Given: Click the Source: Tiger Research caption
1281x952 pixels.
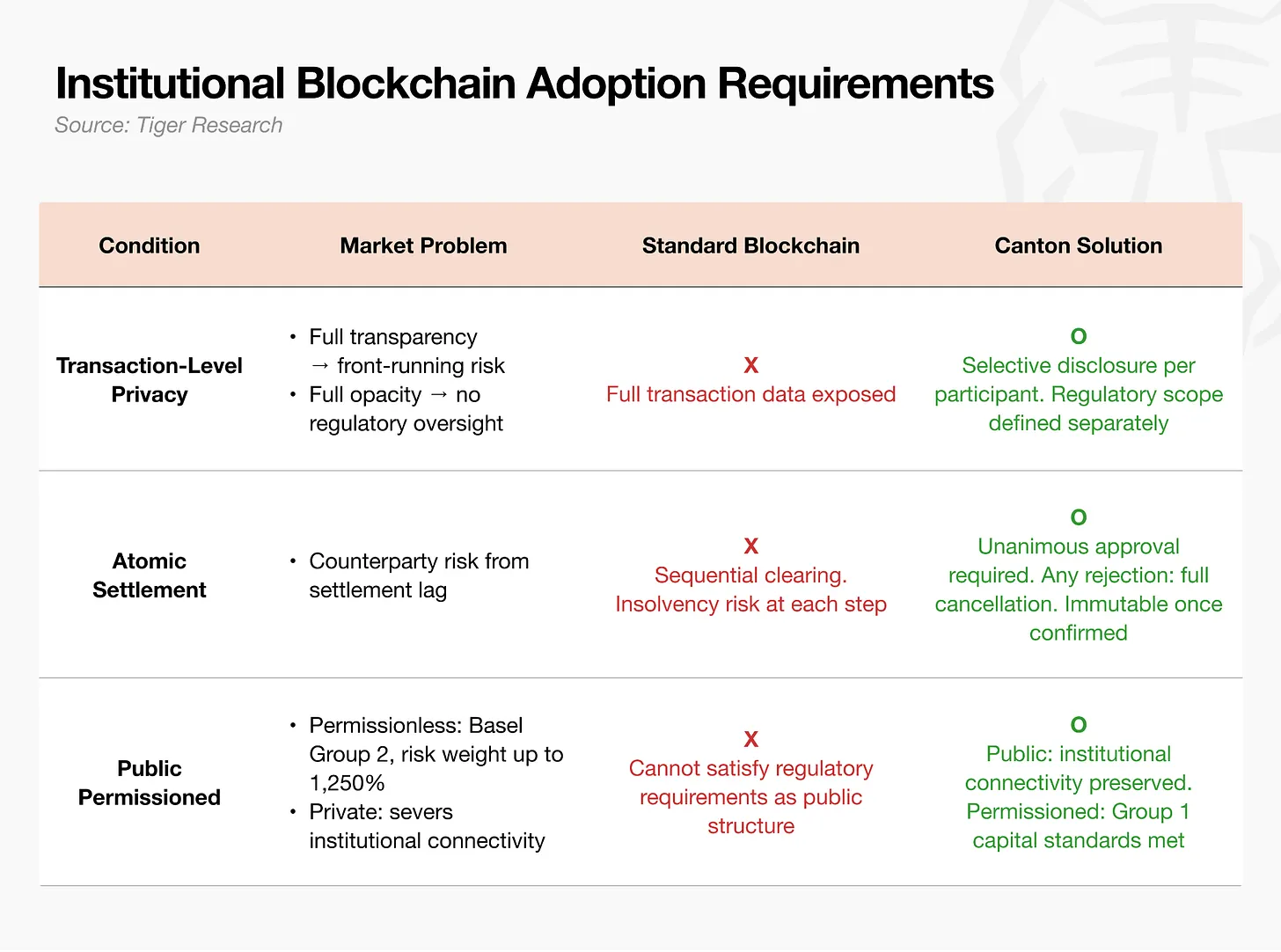Looking at the screenshot, I should point(169,125).
